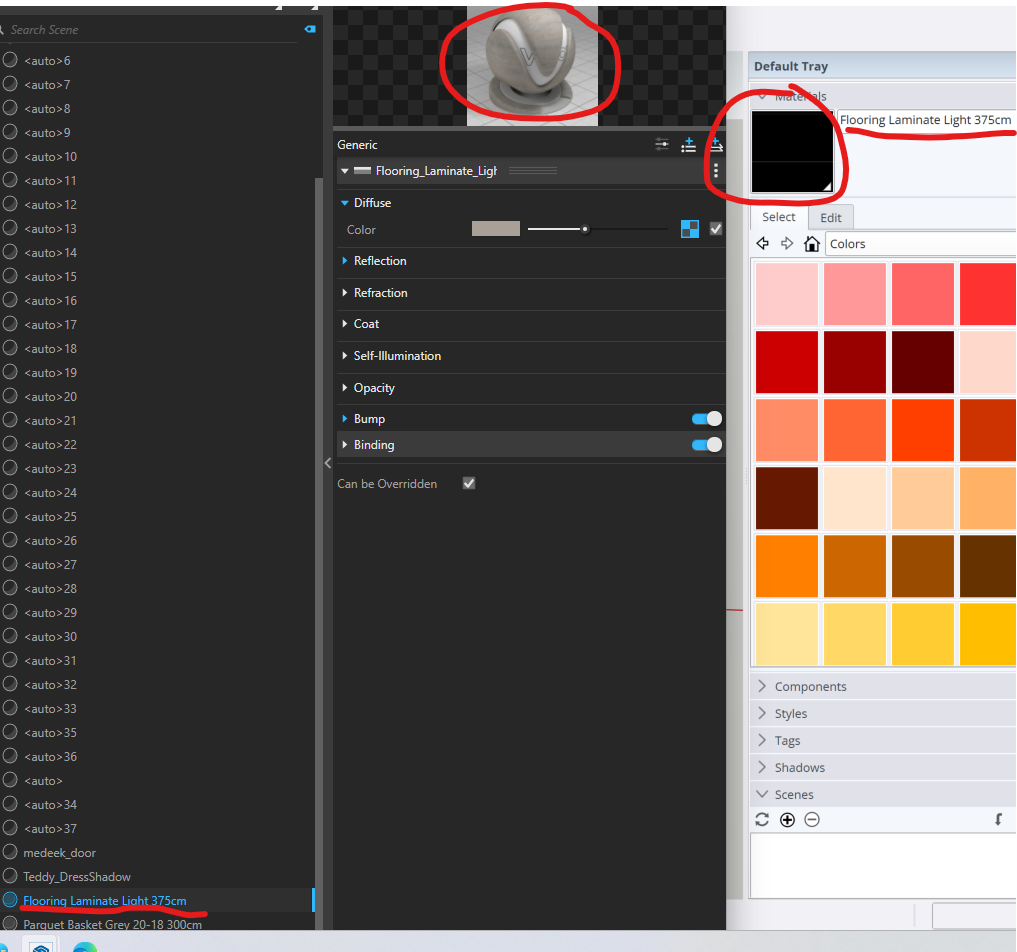The height and width of the screenshot is (952, 1017).
Task: Collapse the Scenes tray panel
Action: pyautogui.click(x=883, y=794)
